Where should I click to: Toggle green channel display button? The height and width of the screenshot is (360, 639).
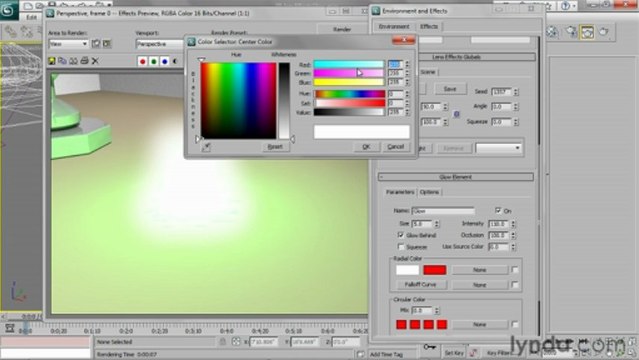154,62
